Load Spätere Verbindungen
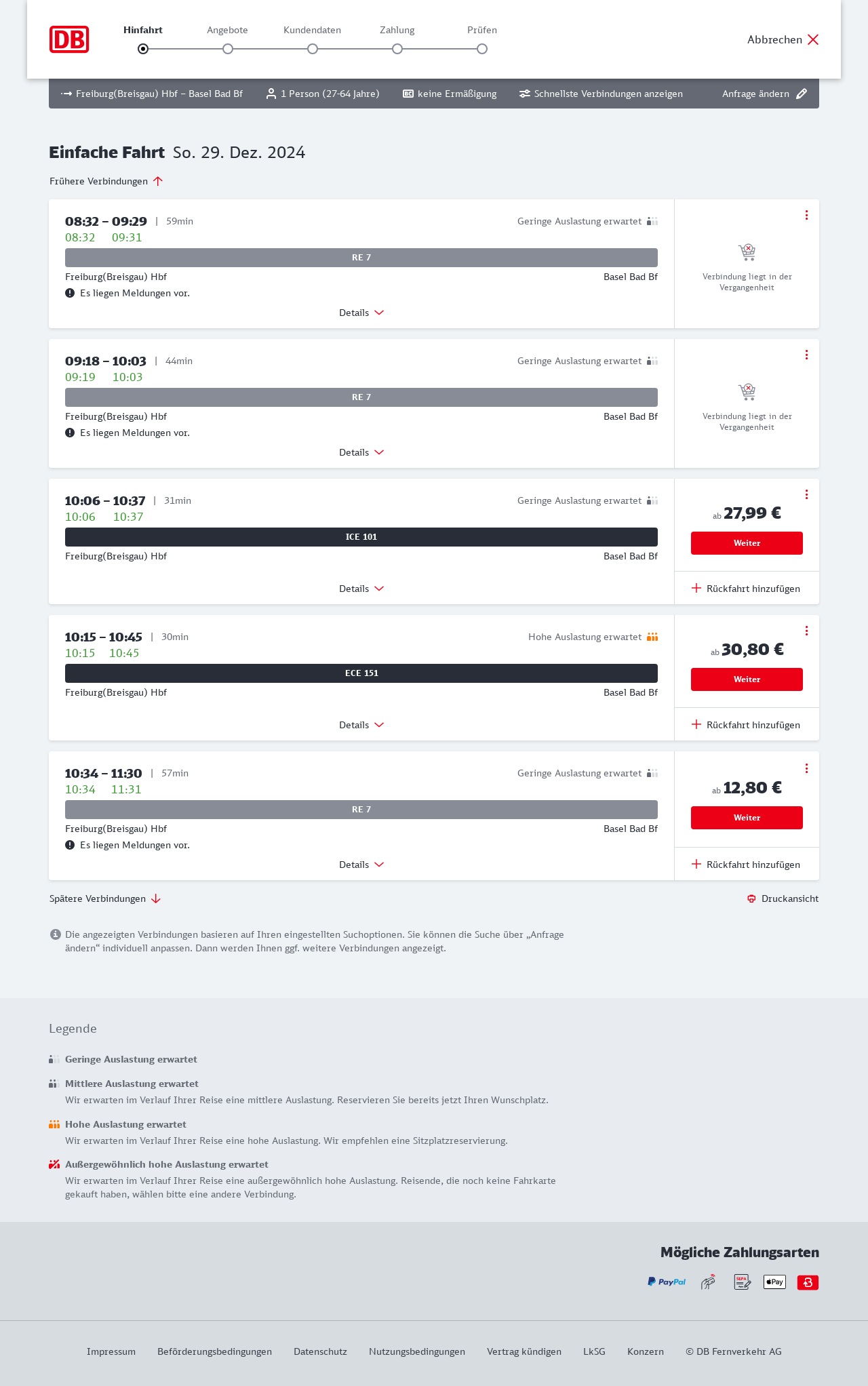Image resolution: width=868 pixels, height=1386 pixels. coord(105,898)
